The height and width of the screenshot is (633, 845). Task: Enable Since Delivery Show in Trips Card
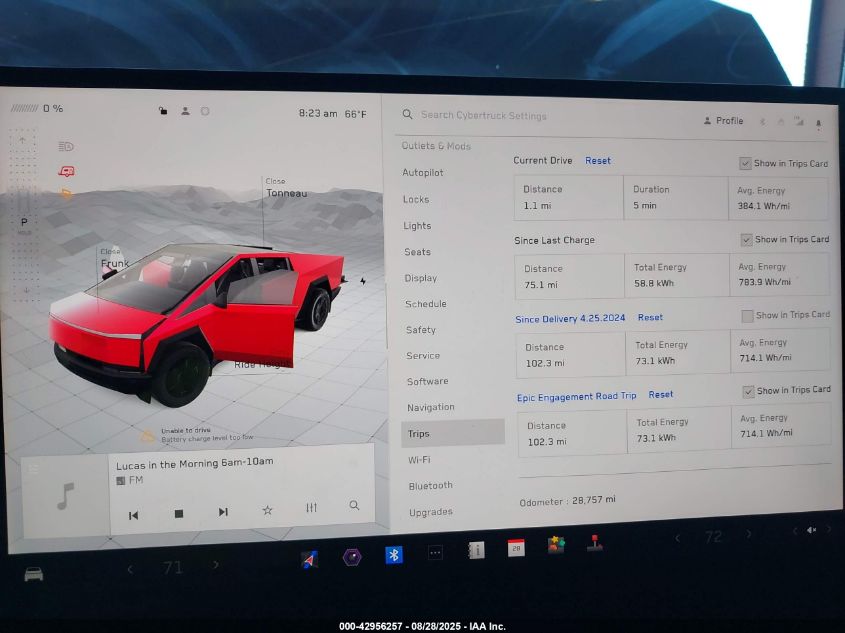click(x=747, y=316)
